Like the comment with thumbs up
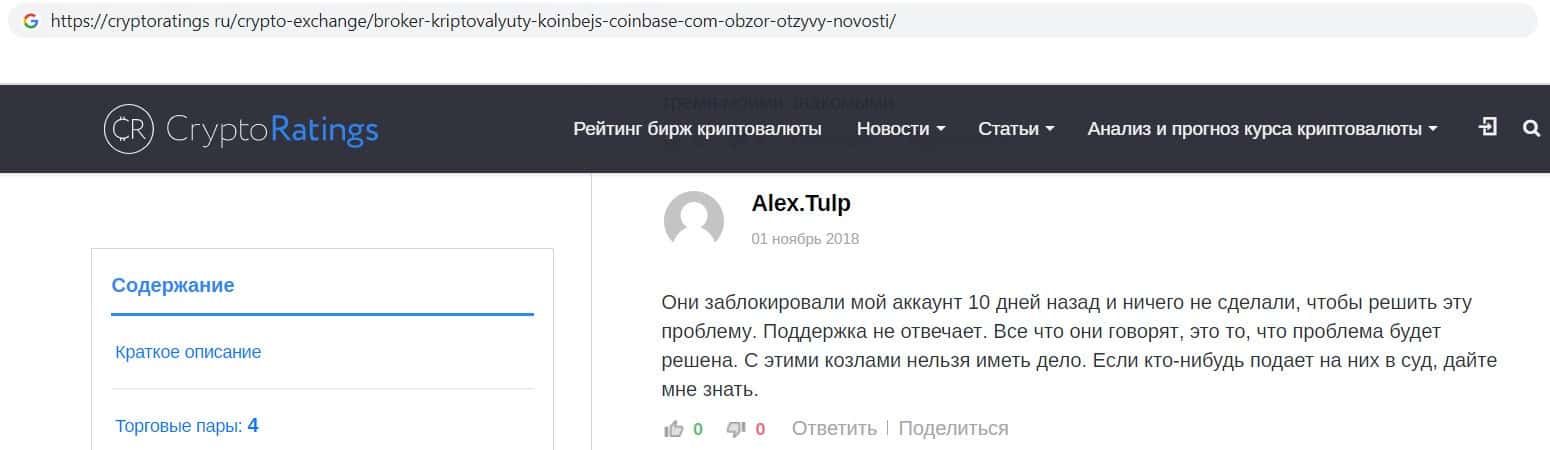Viewport: 1550px width, 450px height. [x=674, y=429]
